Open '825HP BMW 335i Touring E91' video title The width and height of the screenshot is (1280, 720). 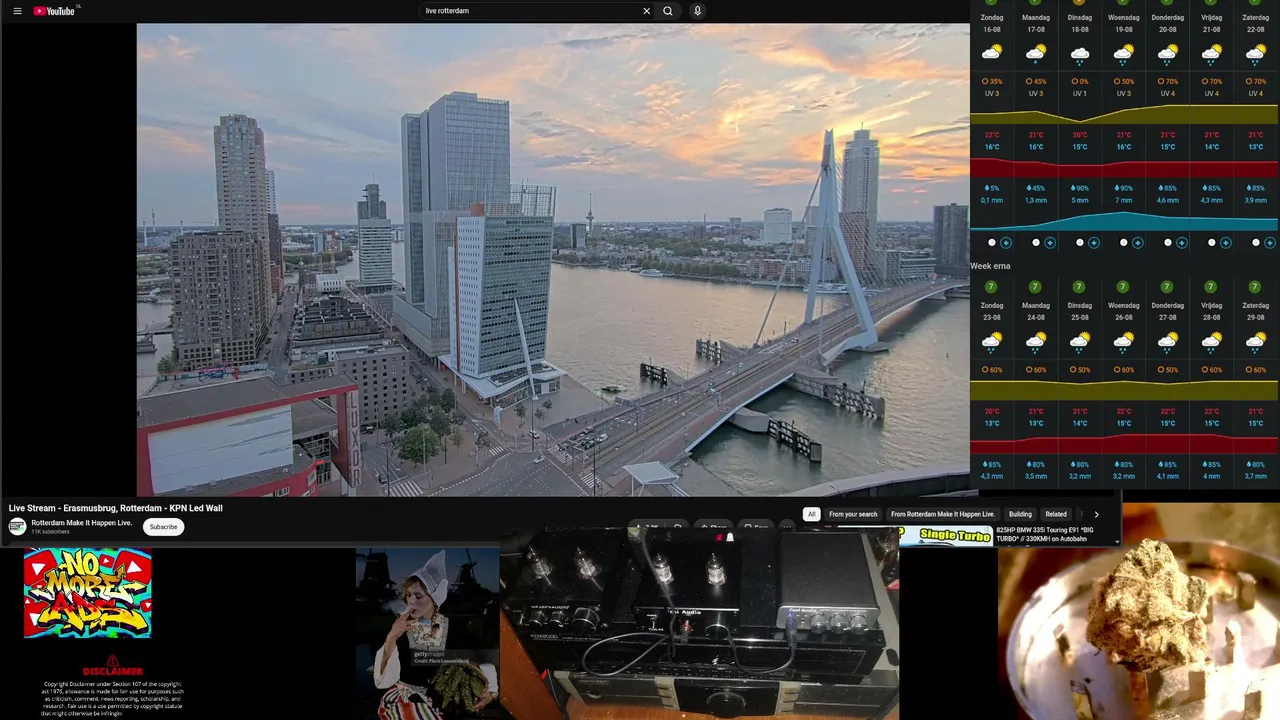pyautogui.click(x=1045, y=534)
